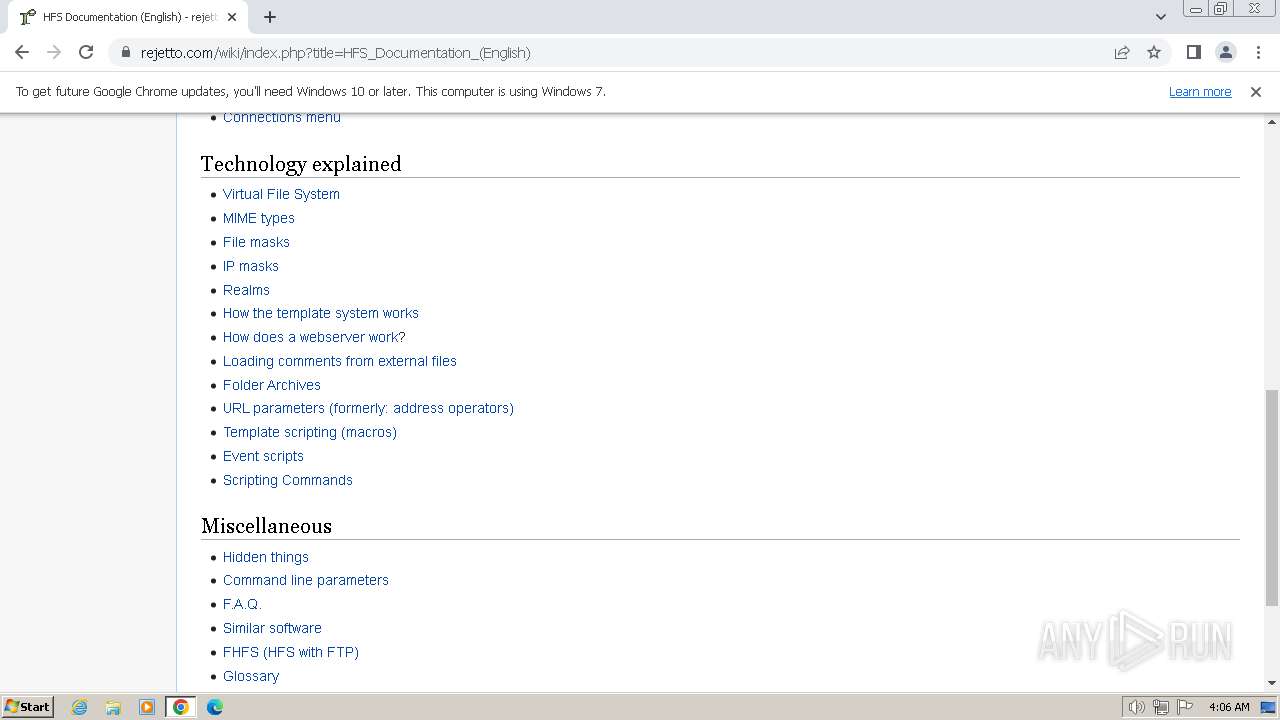Bookmark this tab with the star icon

[1154, 52]
